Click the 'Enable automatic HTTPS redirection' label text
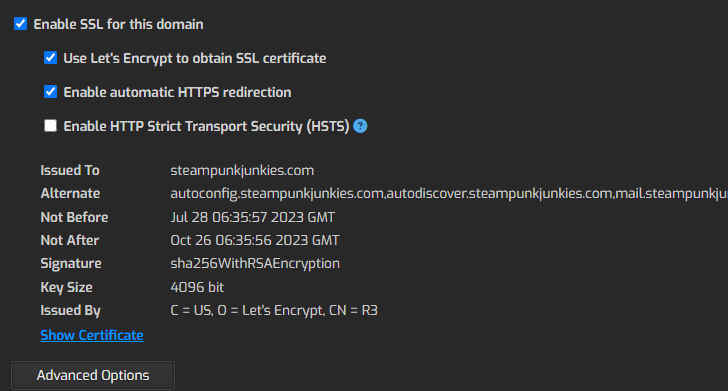The height and width of the screenshot is (391, 728). coord(177,92)
